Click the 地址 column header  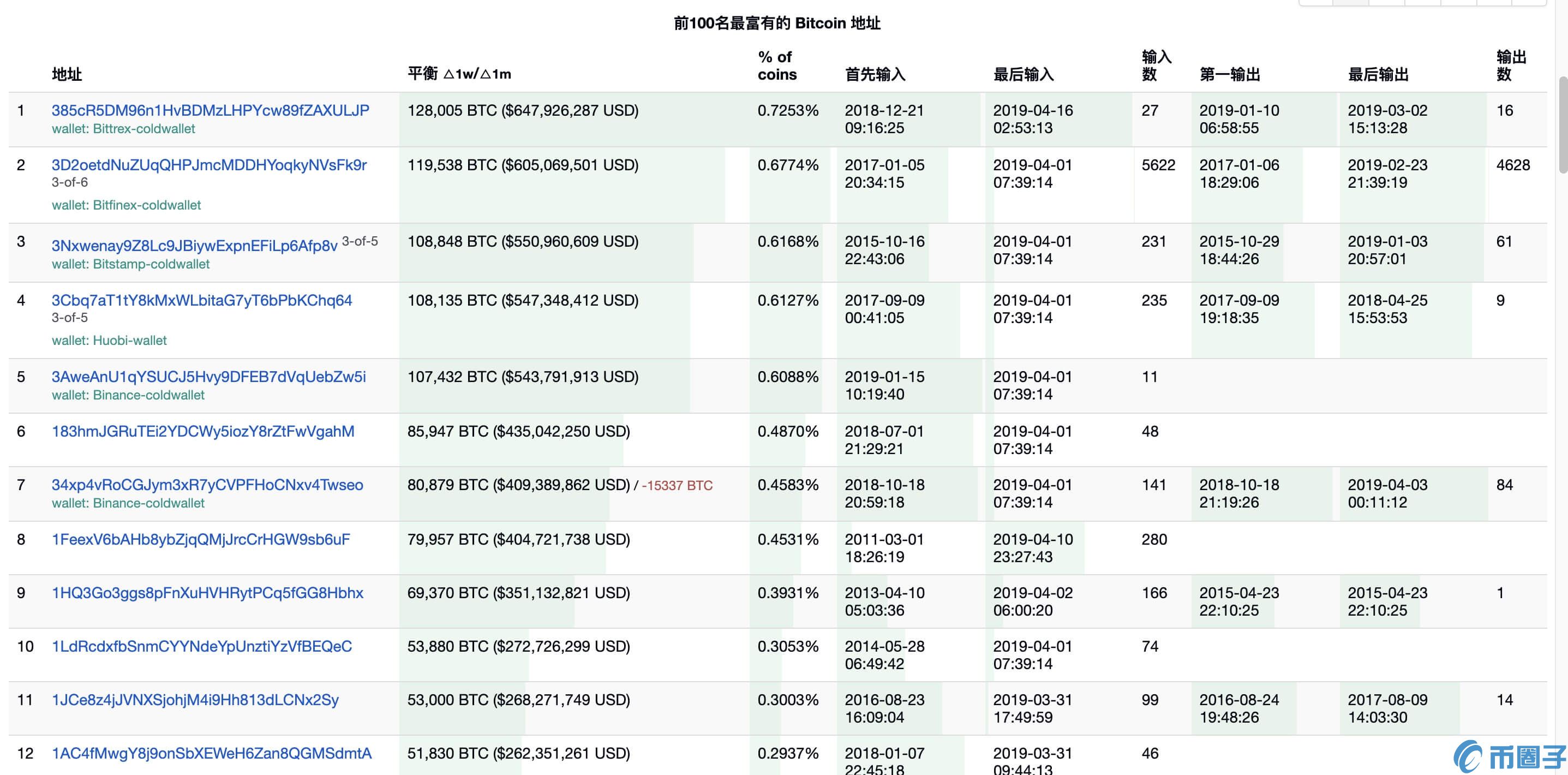[67, 74]
